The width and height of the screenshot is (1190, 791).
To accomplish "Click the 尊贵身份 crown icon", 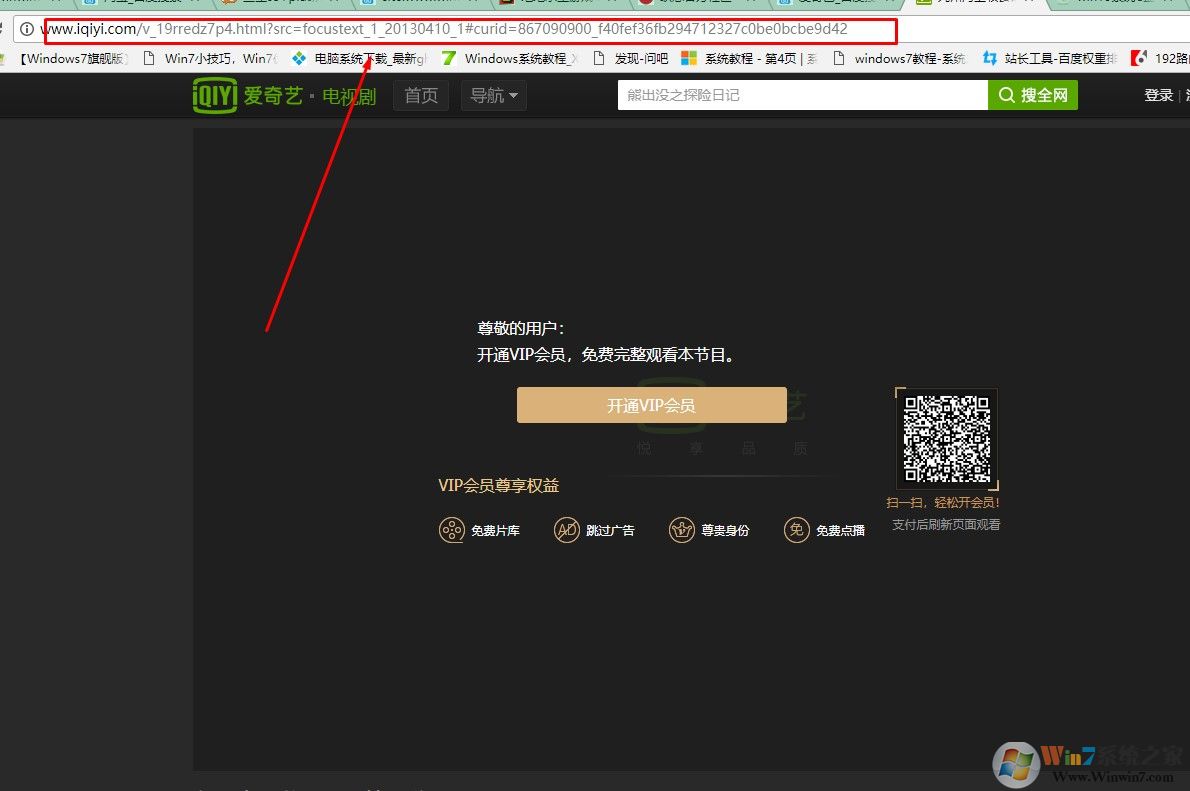I will [x=681, y=530].
